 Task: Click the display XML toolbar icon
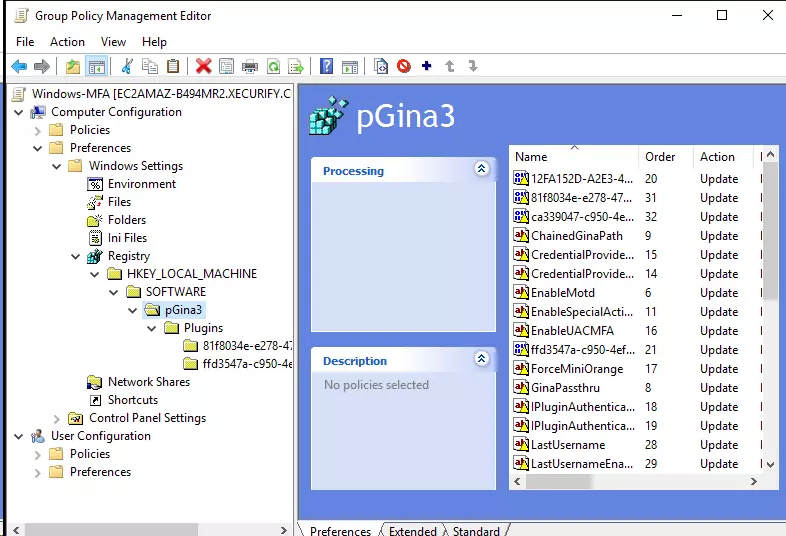click(381, 66)
